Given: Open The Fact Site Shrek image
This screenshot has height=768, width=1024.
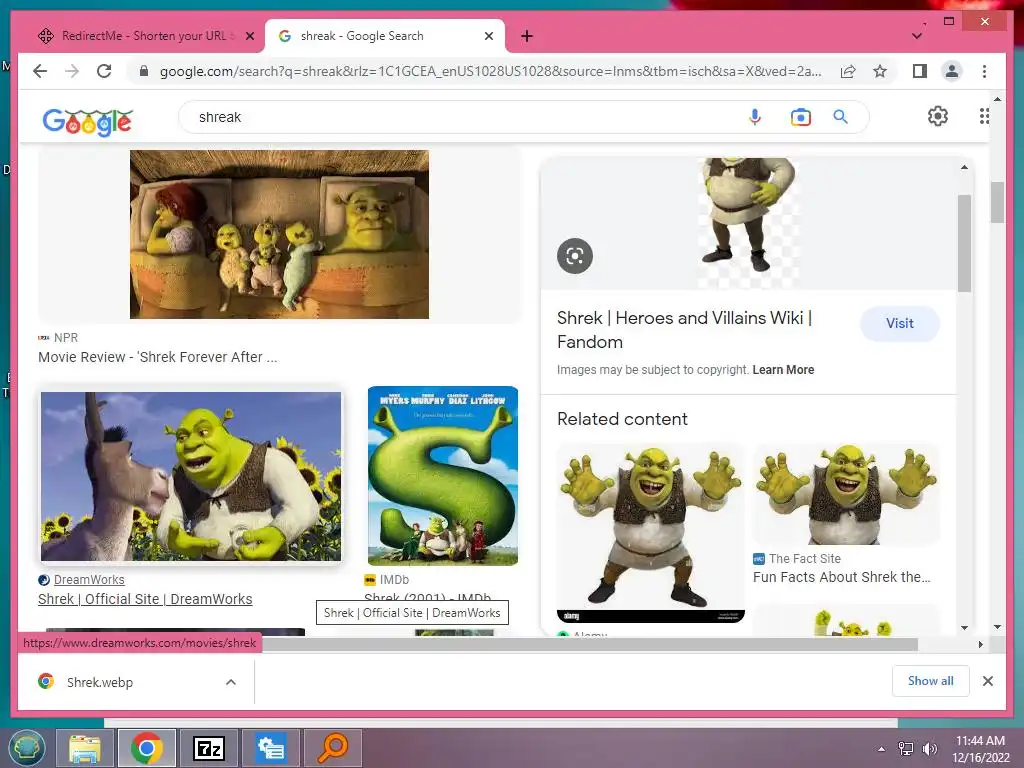Looking at the screenshot, I should point(846,495).
